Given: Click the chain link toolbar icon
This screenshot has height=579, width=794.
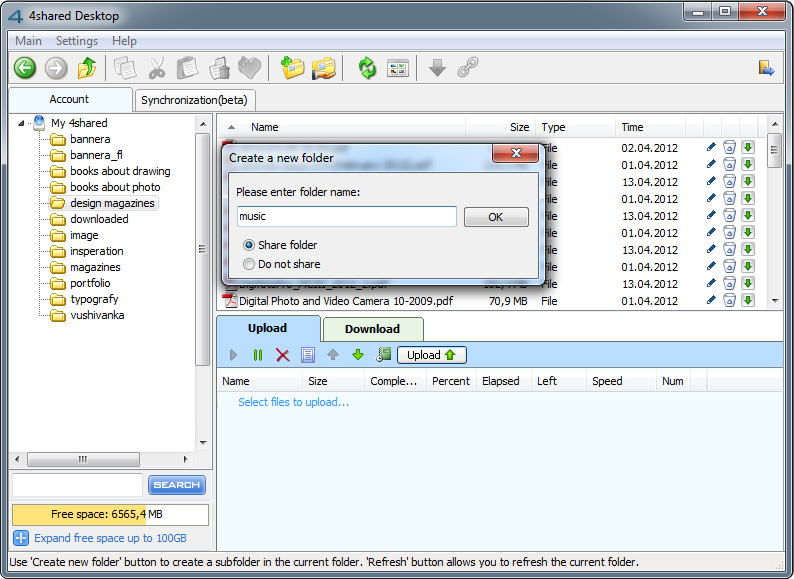Looking at the screenshot, I should (x=468, y=68).
